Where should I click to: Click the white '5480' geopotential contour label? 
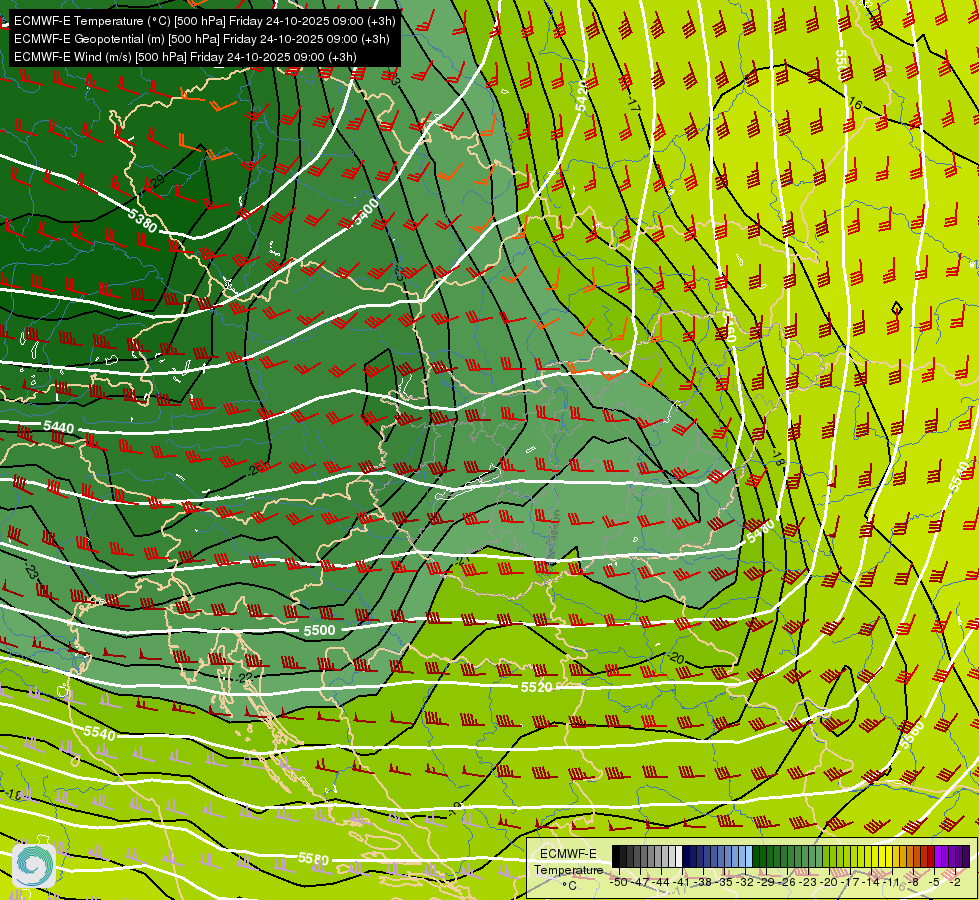[760, 531]
